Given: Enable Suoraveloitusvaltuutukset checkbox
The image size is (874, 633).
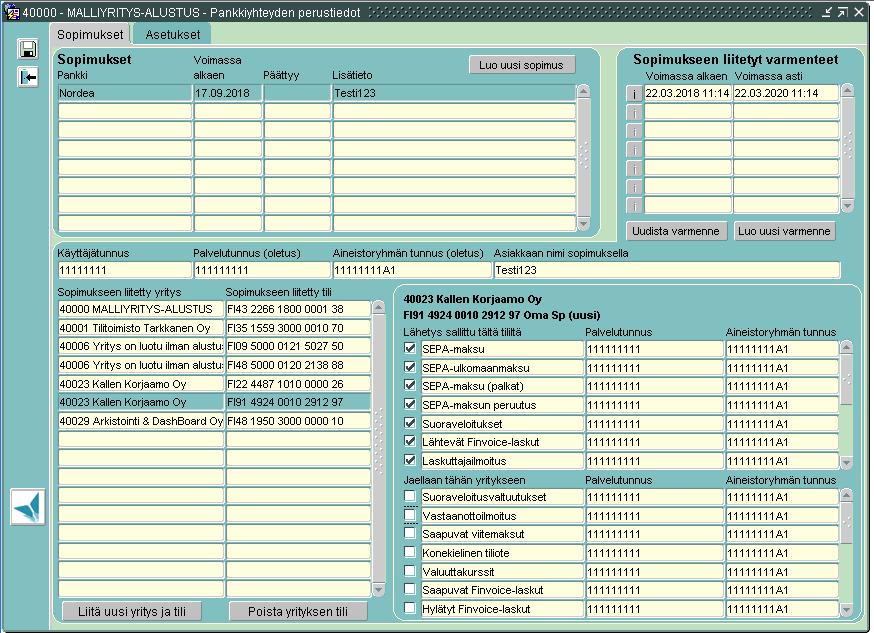Looking at the screenshot, I should tap(410, 496).
